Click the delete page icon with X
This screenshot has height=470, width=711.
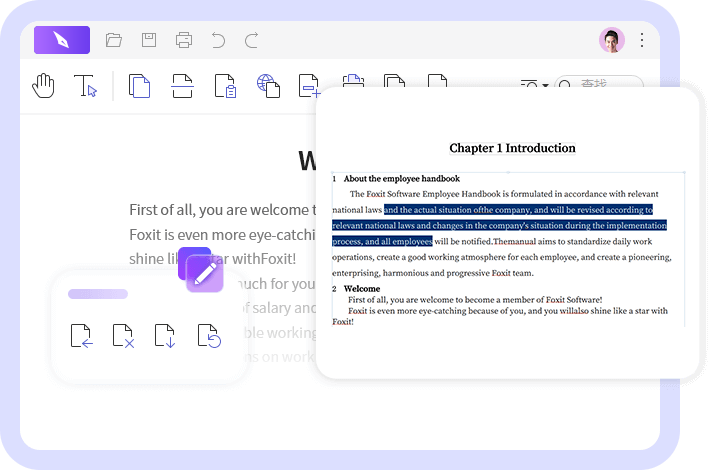(123, 335)
